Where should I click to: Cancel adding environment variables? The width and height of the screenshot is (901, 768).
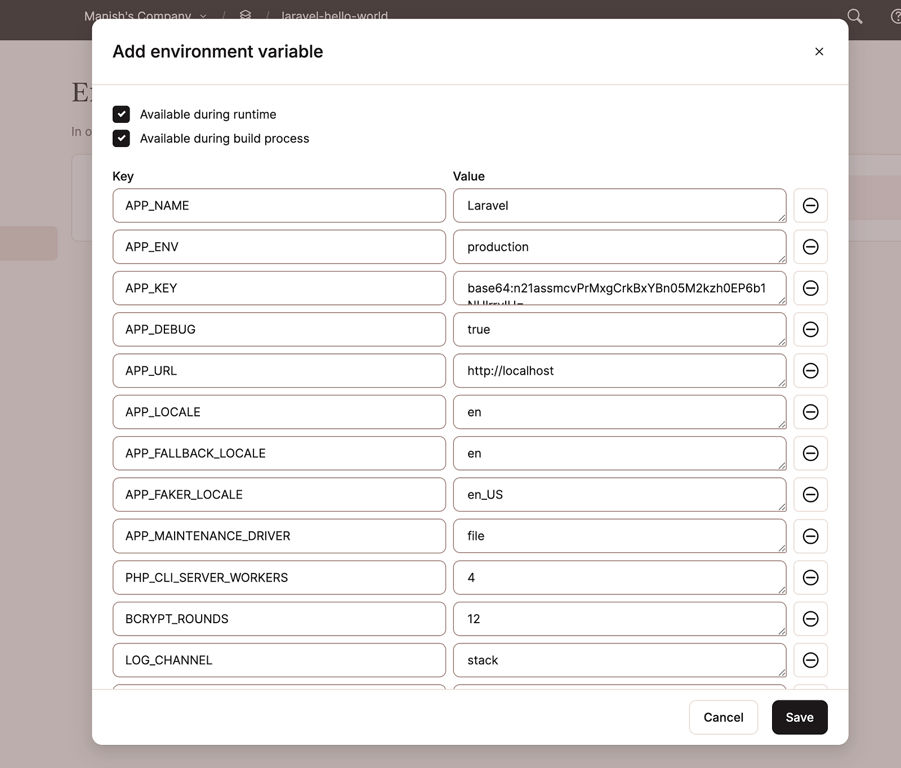(x=723, y=717)
